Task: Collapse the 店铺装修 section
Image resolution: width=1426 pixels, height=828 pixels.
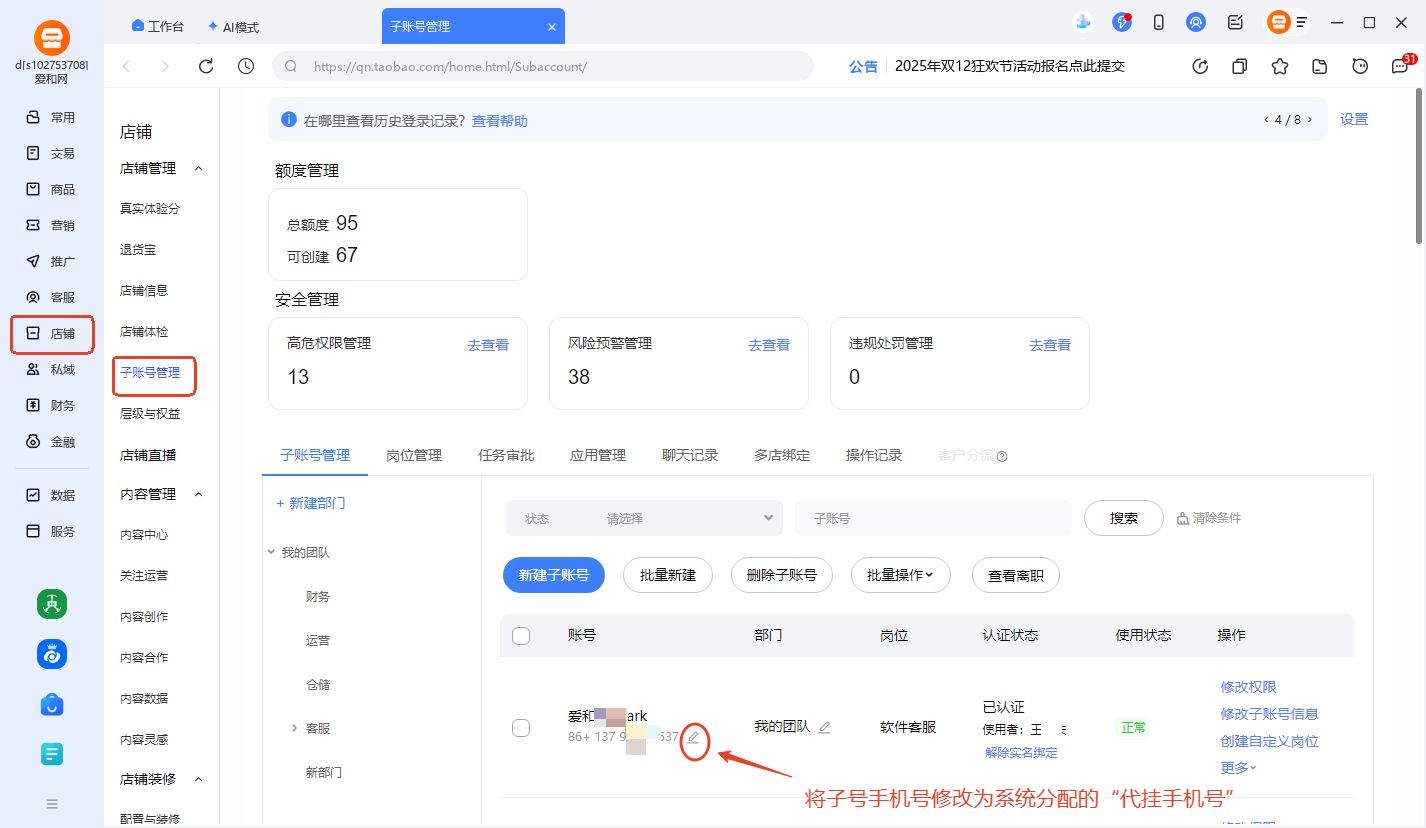Action: click(x=198, y=779)
